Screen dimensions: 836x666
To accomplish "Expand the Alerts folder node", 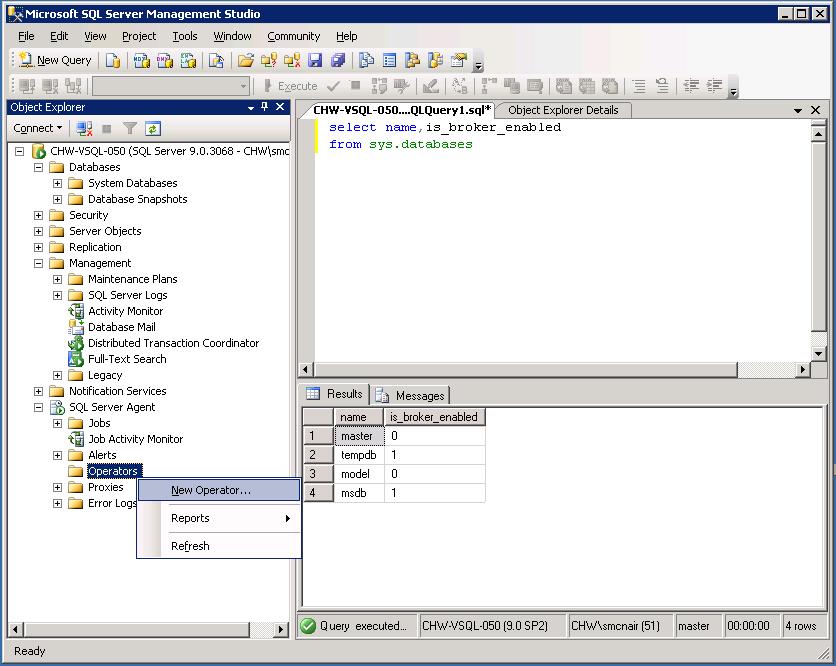I will click(x=58, y=455).
